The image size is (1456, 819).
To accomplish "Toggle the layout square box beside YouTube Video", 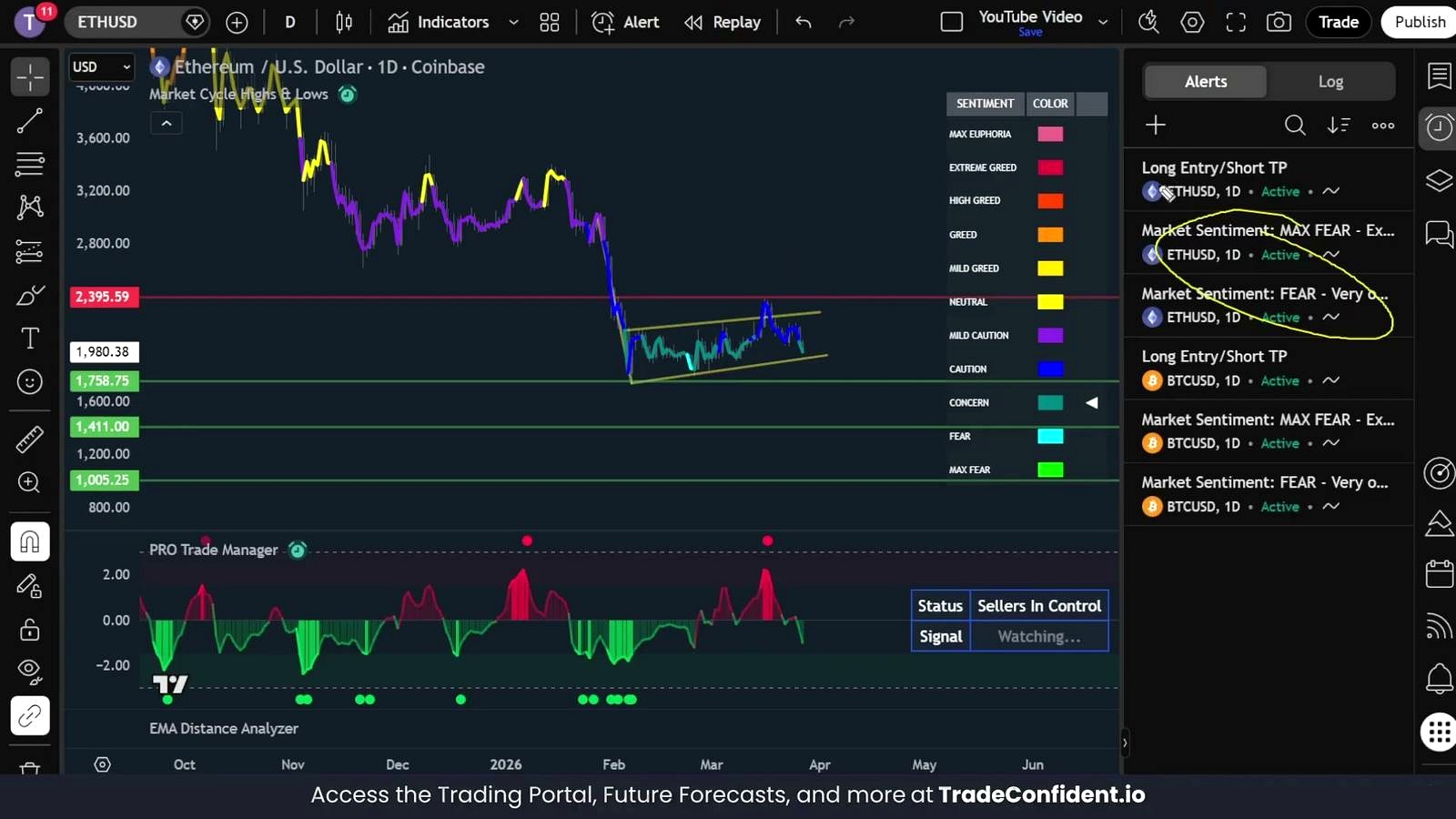I will coord(952,22).
